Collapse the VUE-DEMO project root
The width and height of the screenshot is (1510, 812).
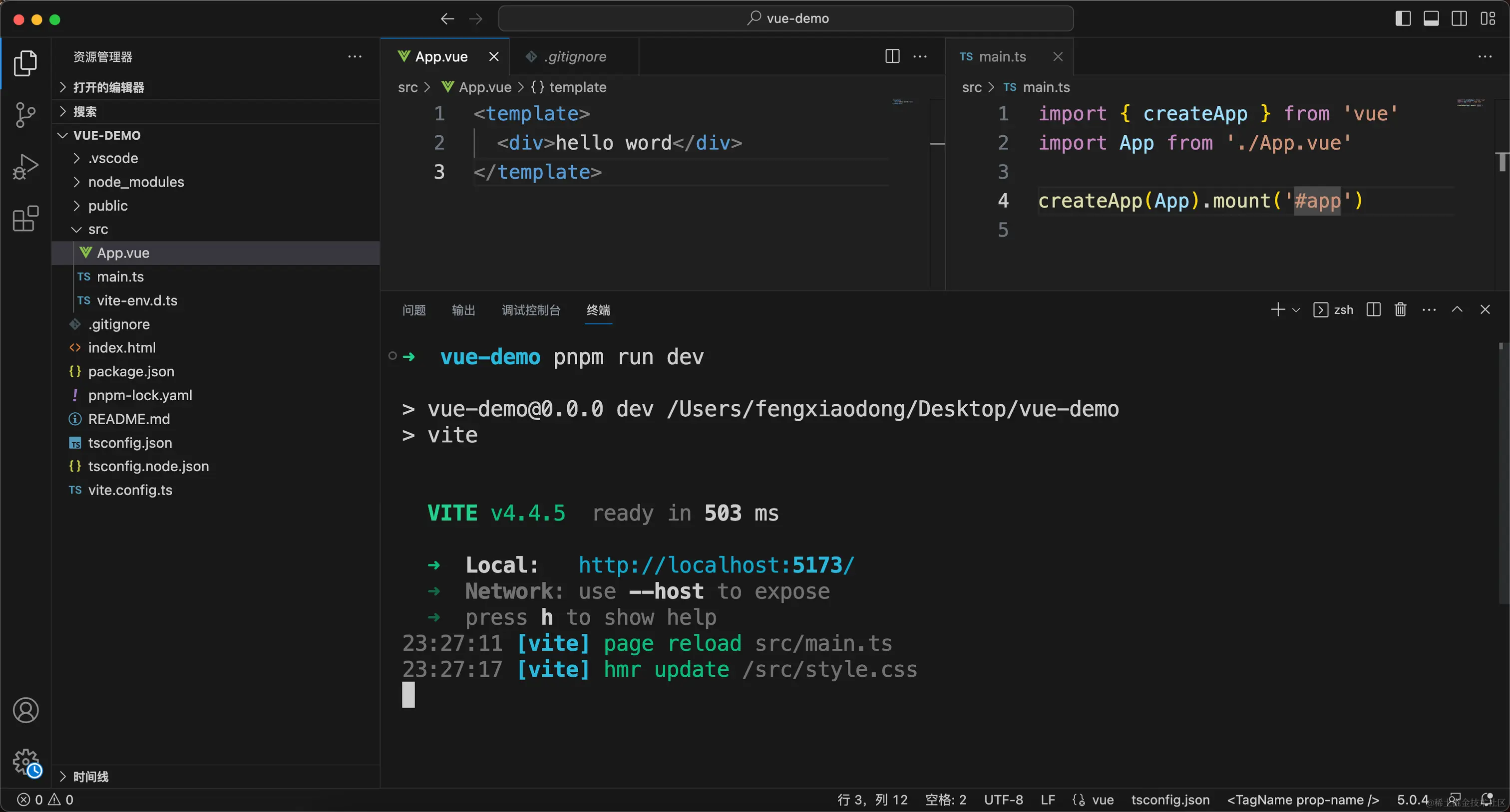216,135
